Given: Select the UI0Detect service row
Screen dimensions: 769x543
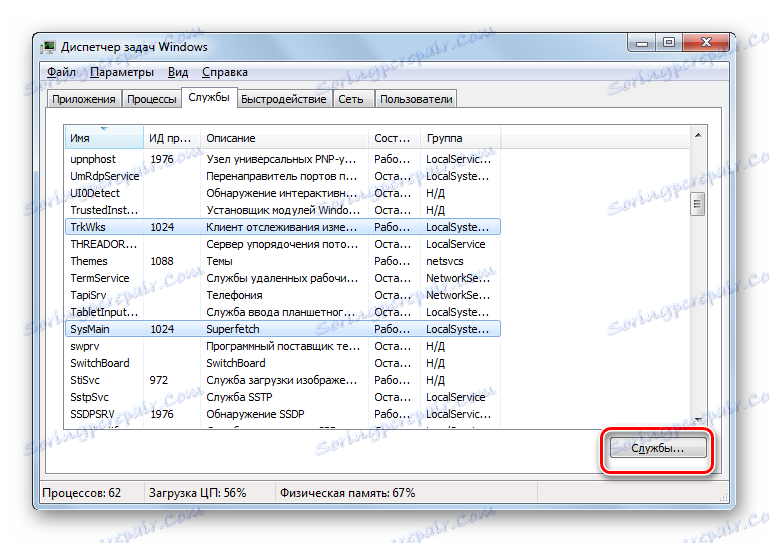Looking at the screenshot, I should click(x=282, y=193).
